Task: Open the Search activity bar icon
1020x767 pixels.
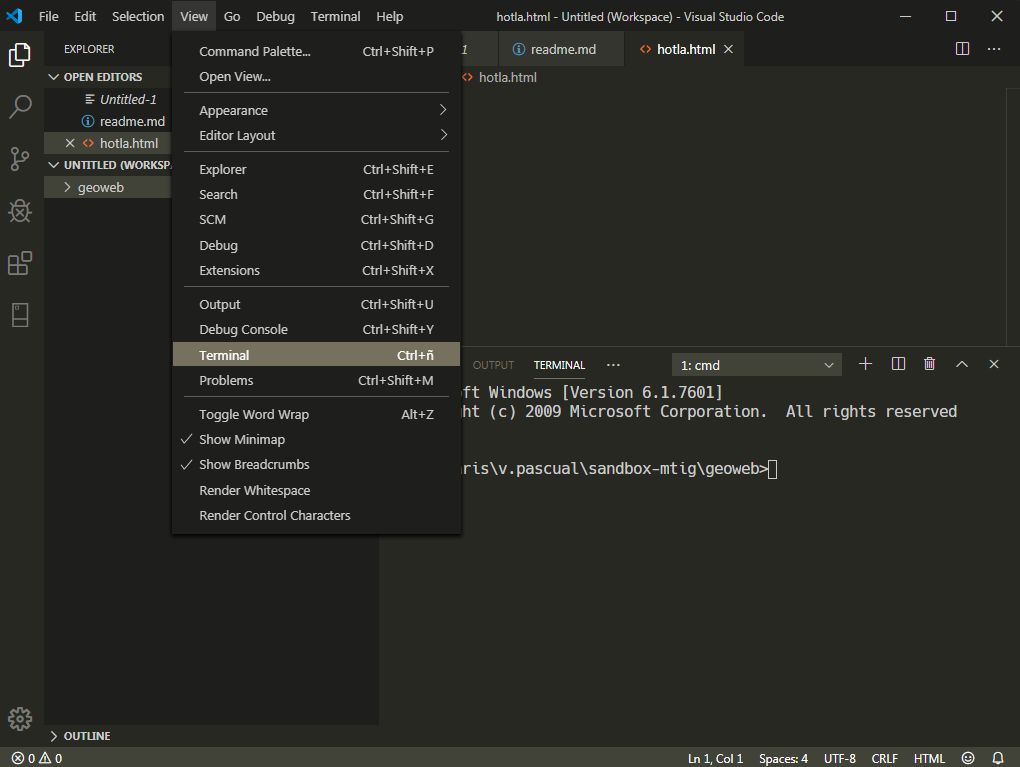Action: coord(20,107)
